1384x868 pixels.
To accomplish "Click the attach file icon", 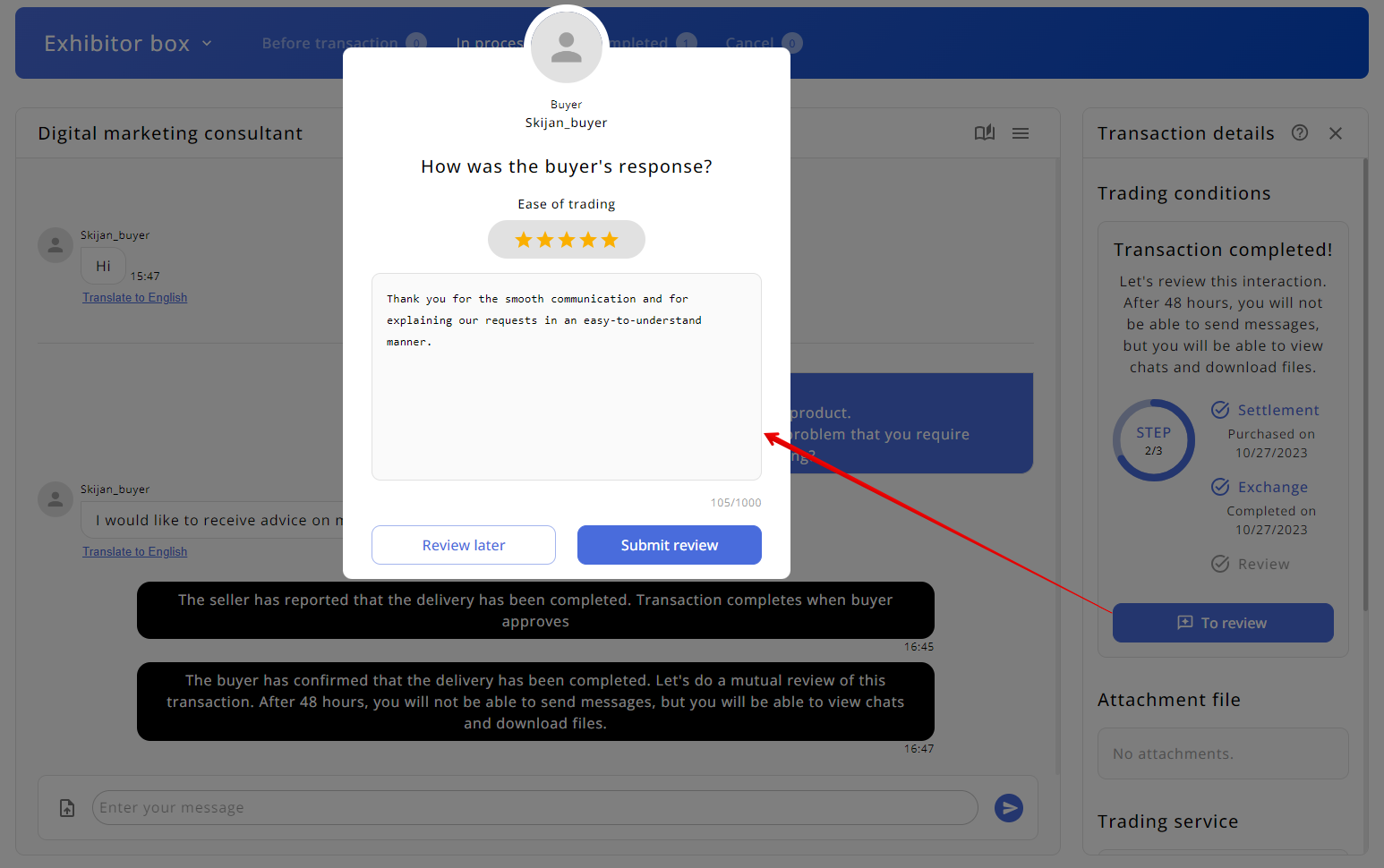I will pos(67,808).
